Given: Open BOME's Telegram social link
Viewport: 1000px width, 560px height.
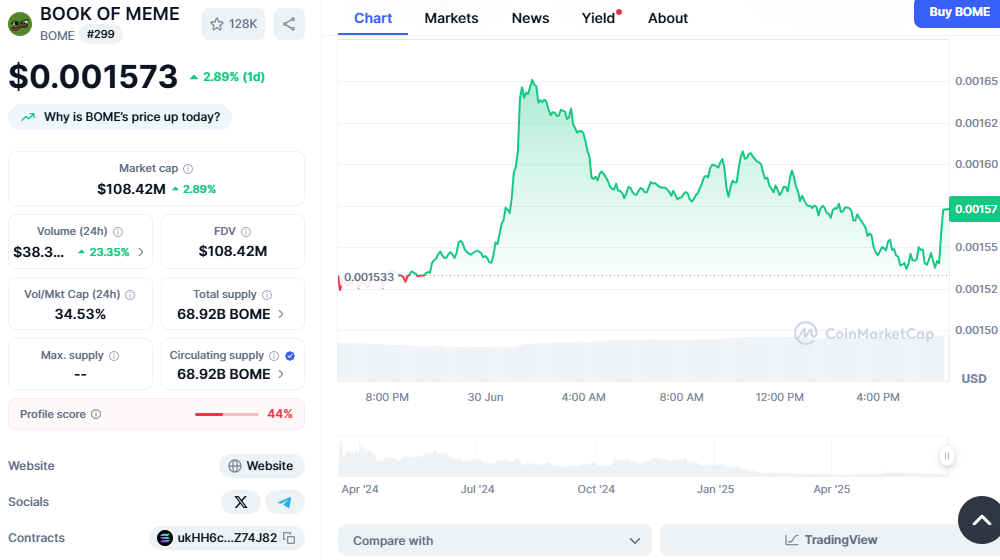Looking at the screenshot, I should tap(284, 502).
